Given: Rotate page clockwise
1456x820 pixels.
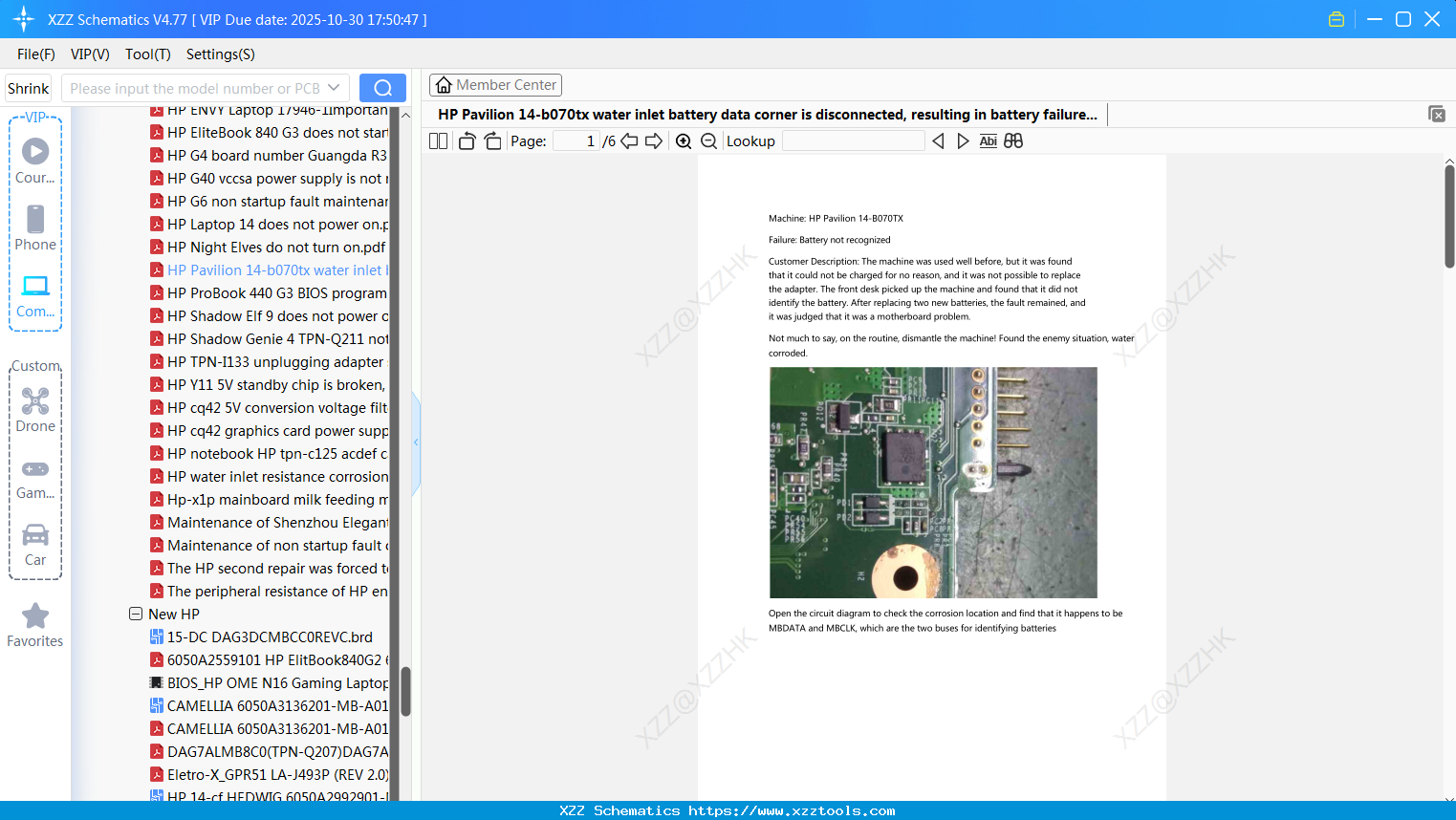Looking at the screenshot, I should [492, 140].
